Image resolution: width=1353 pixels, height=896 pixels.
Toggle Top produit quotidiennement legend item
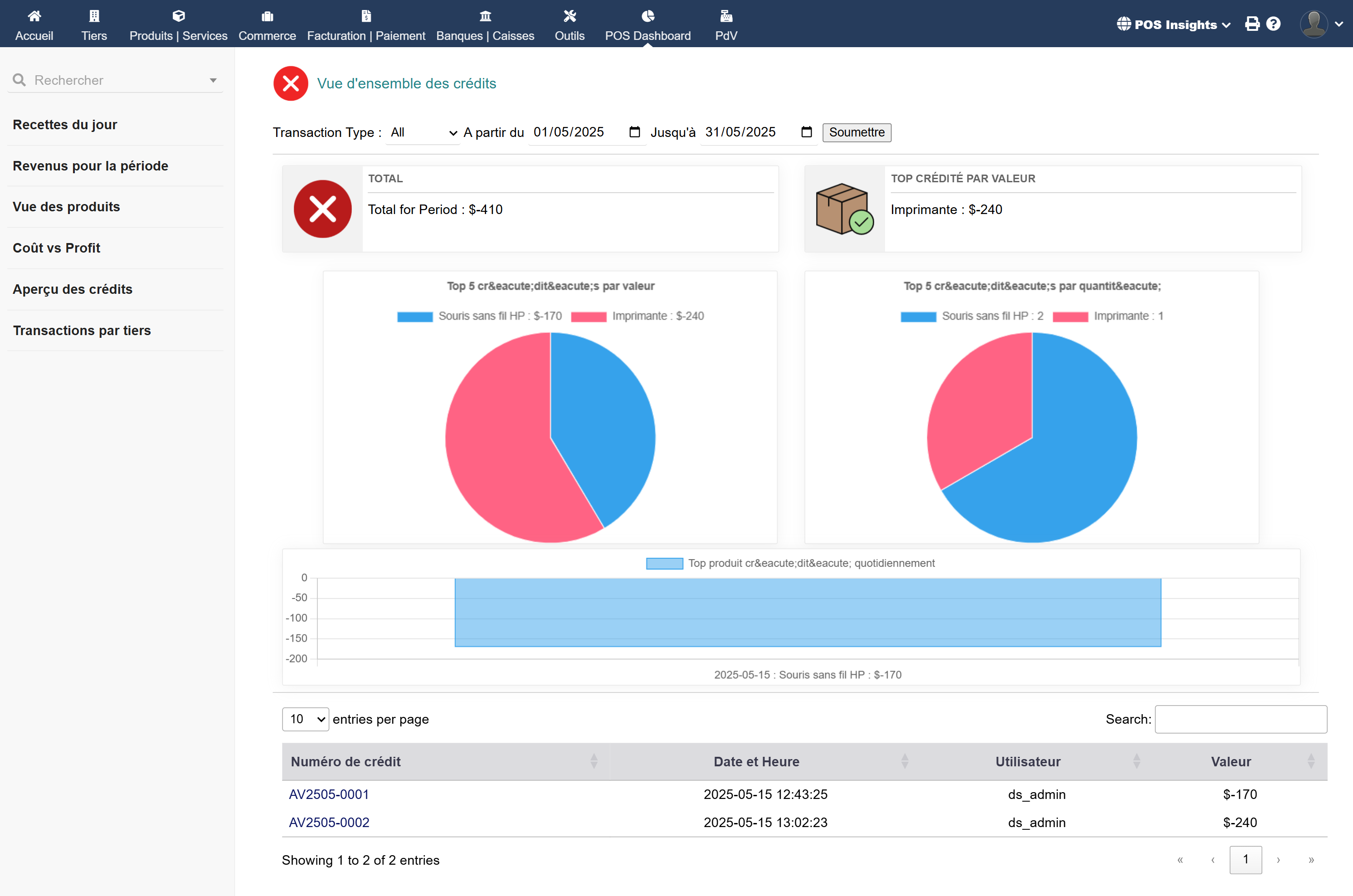tap(790, 564)
